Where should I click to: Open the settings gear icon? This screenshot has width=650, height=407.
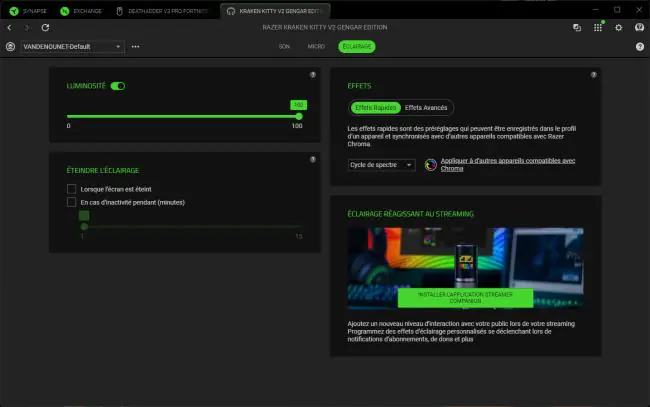point(618,27)
